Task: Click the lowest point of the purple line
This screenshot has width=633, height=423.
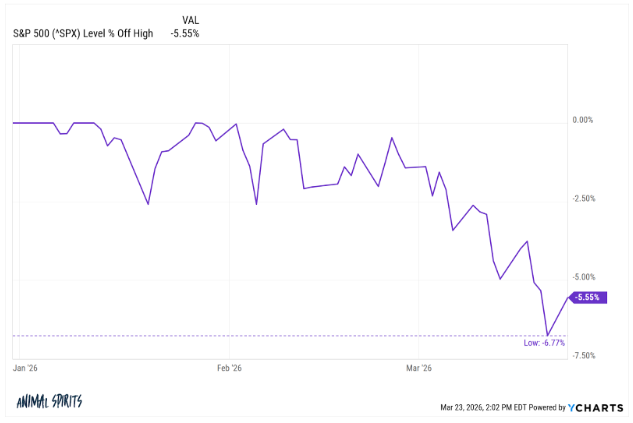Action: coord(547,335)
